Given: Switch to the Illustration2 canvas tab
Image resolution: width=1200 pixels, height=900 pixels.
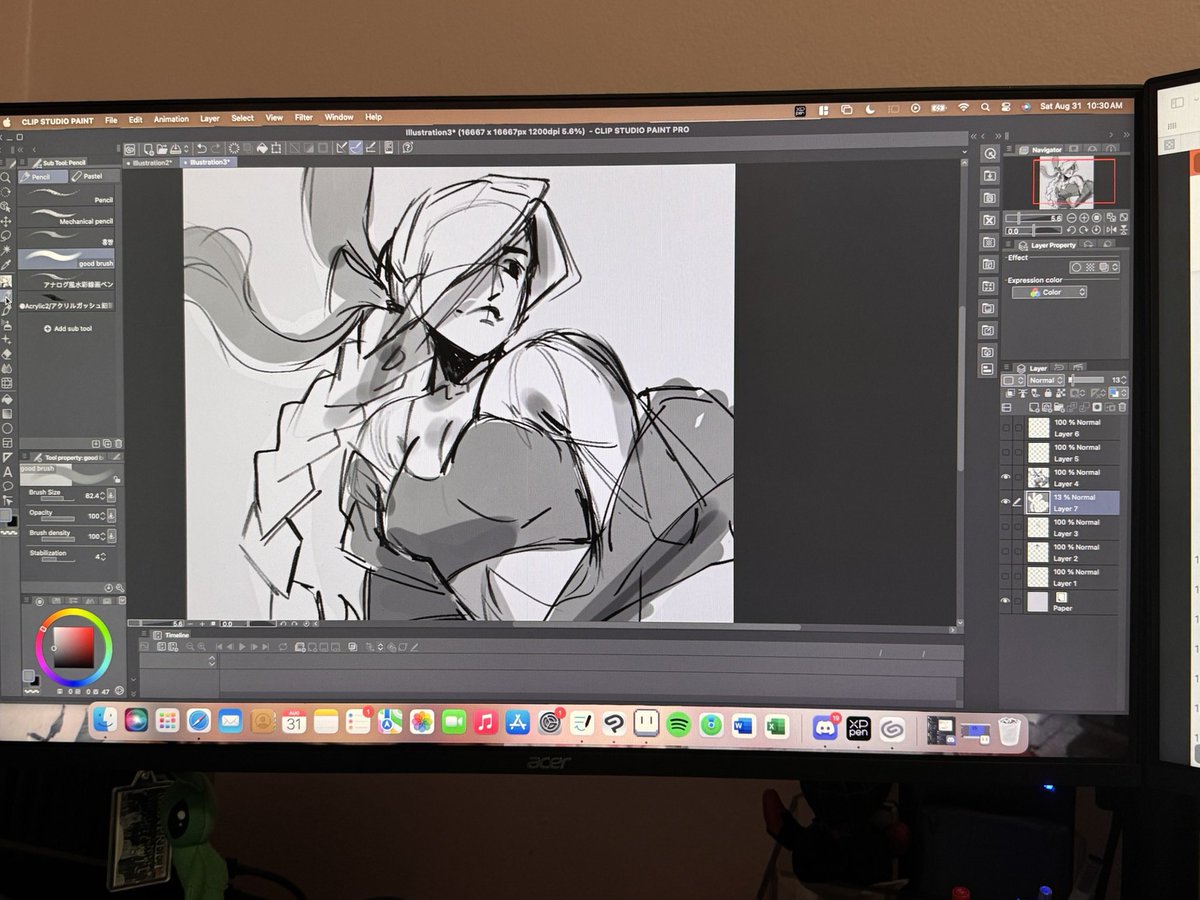Looking at the screenshot, I should [x=151, y=162].
